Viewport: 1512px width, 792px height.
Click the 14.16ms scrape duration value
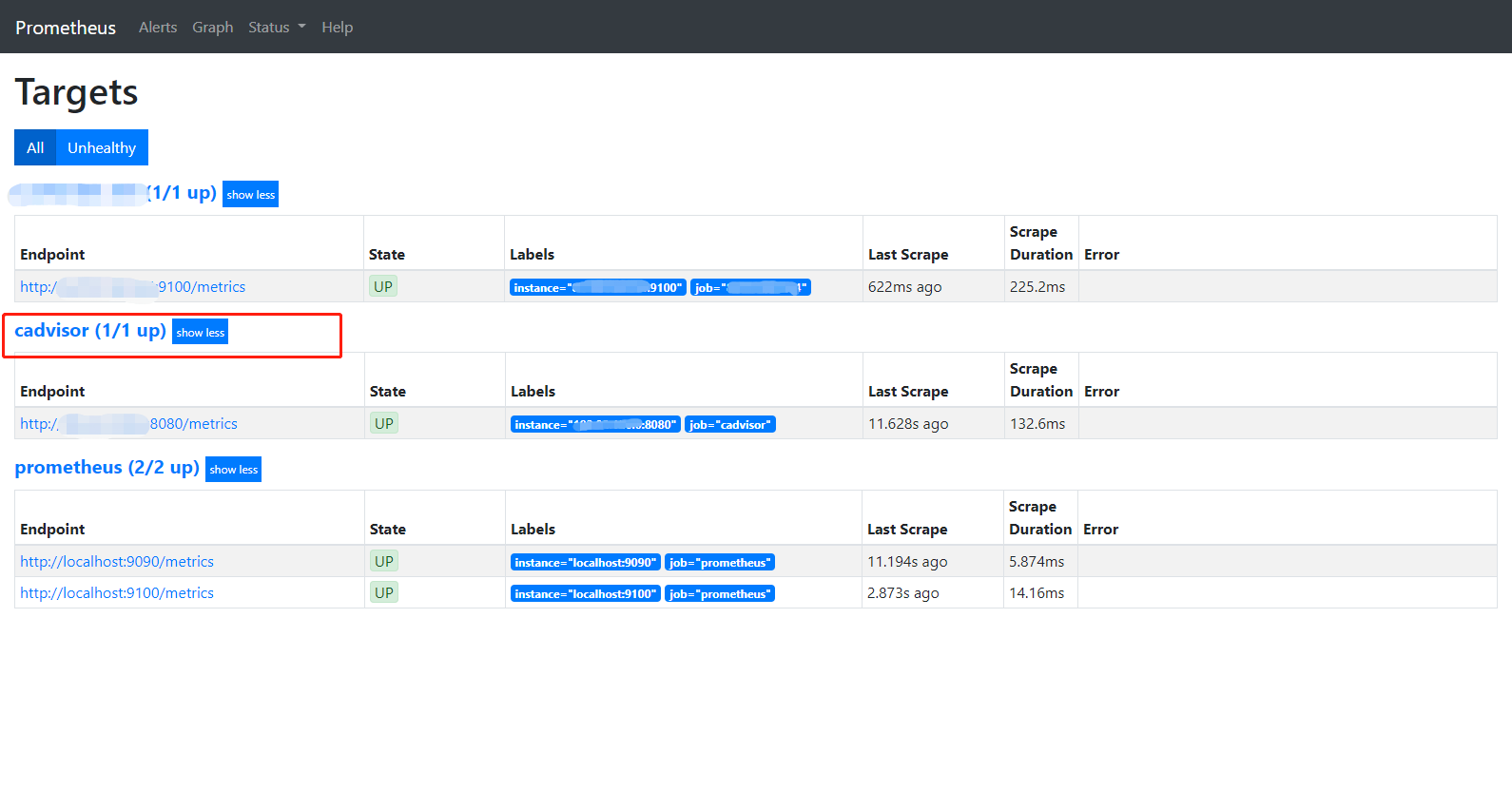click(x=1037, y=592)
